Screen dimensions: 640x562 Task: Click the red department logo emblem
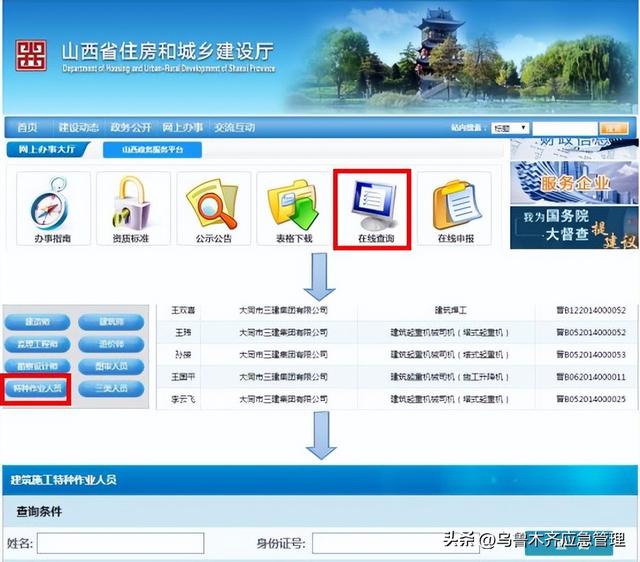click(x=31, y=56)
